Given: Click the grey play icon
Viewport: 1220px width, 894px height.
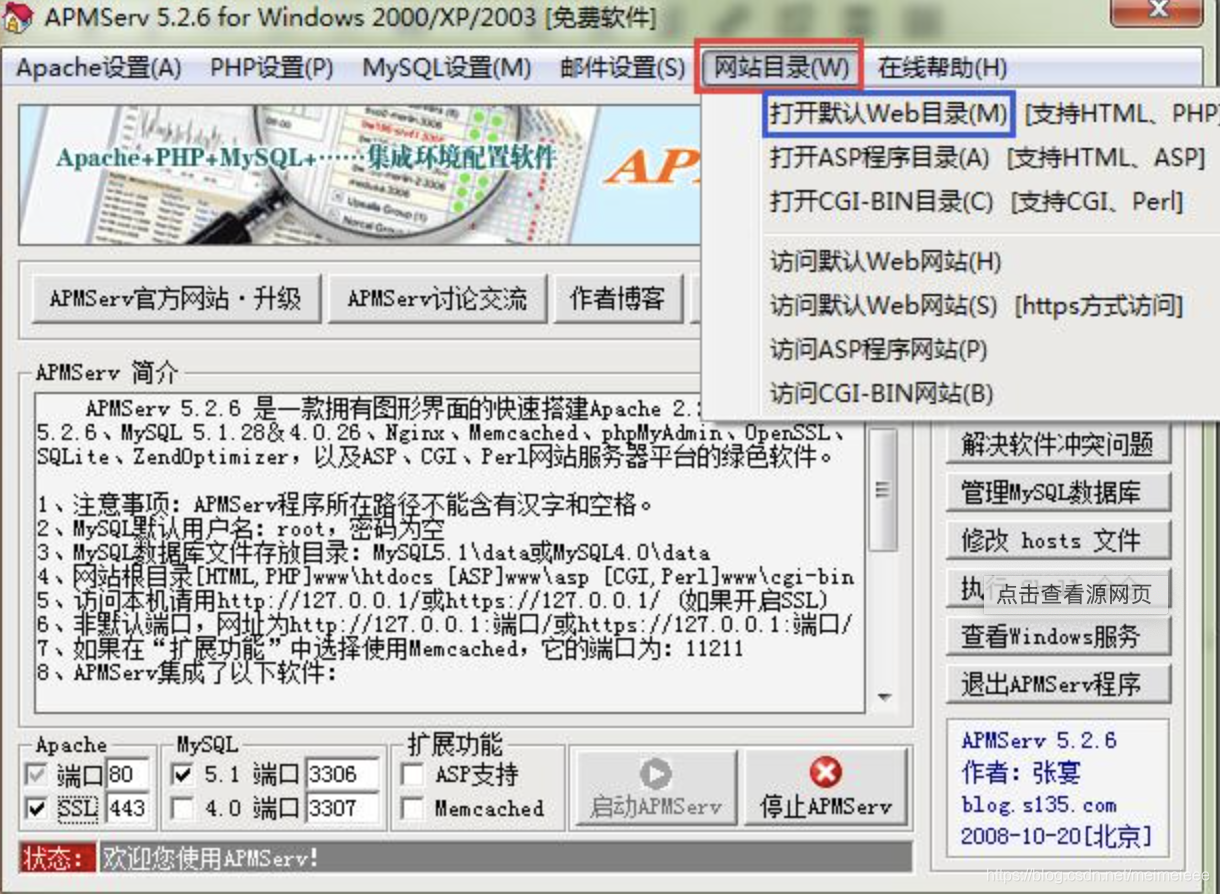Looking at the screenshot, I should (x=655, y=773).
